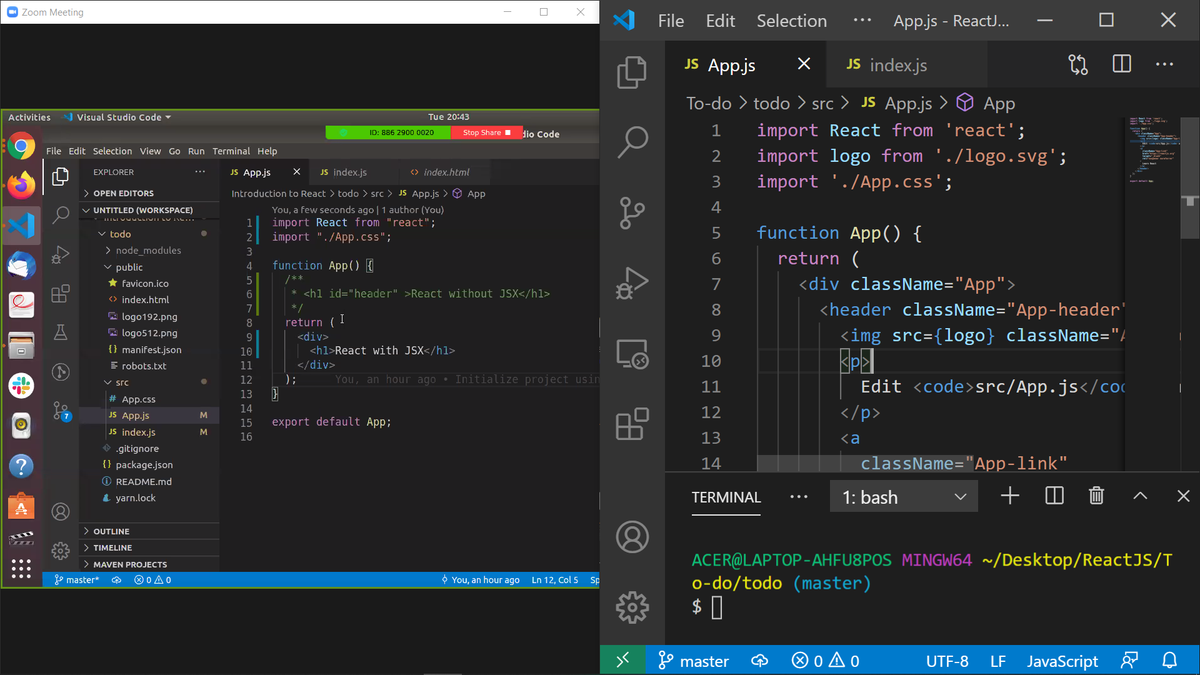Click src breadcrumb in right editor
The height and width of the screenshot is (675, 1200).
point(823,103)
